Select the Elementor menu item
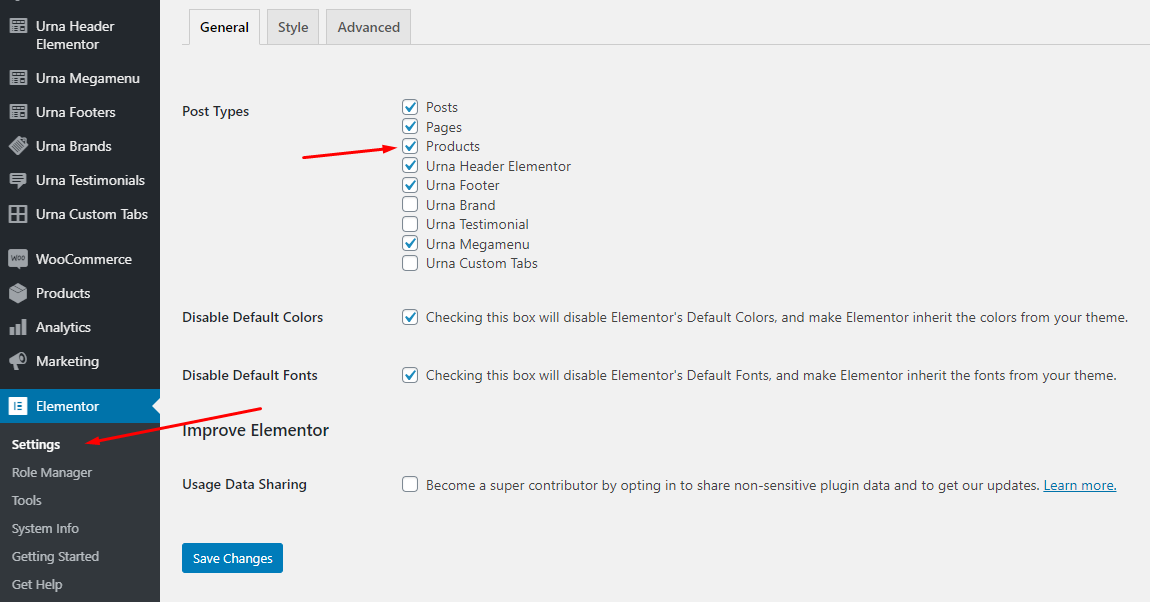The image size is (1150, 602). (x=80, y=406)
